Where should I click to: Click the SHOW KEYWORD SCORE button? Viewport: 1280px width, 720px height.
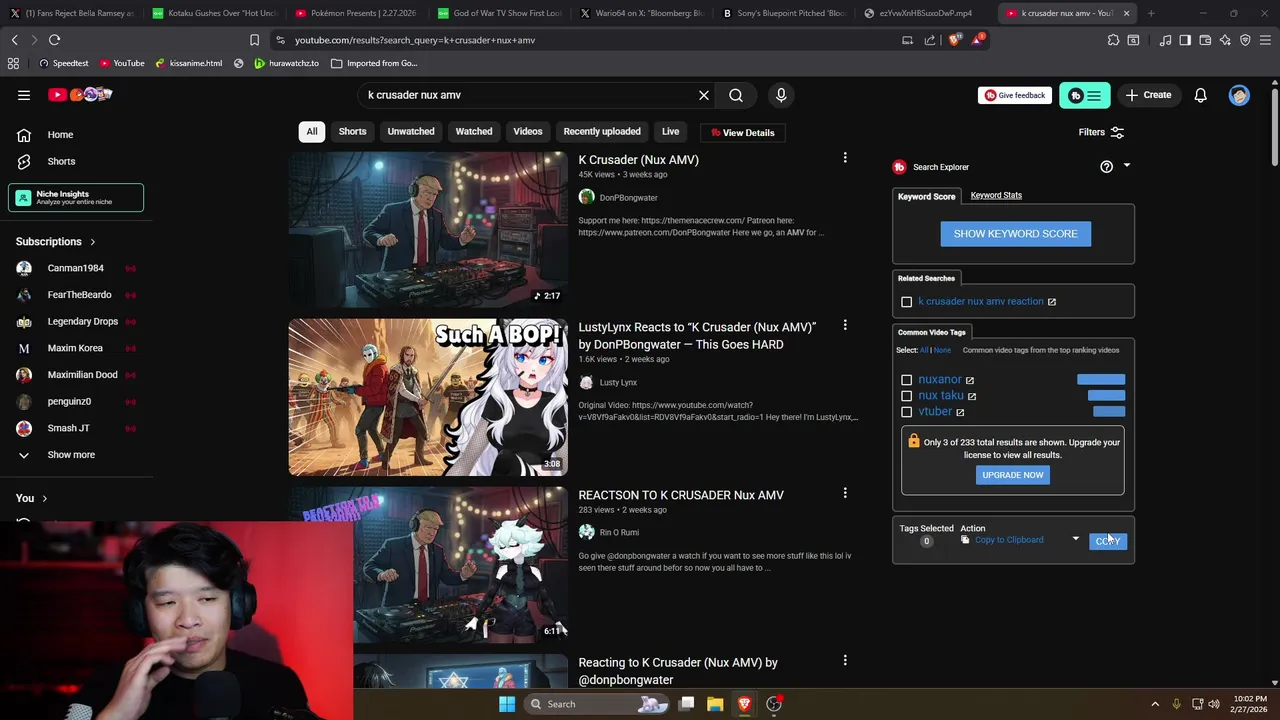click(1015, 234)
